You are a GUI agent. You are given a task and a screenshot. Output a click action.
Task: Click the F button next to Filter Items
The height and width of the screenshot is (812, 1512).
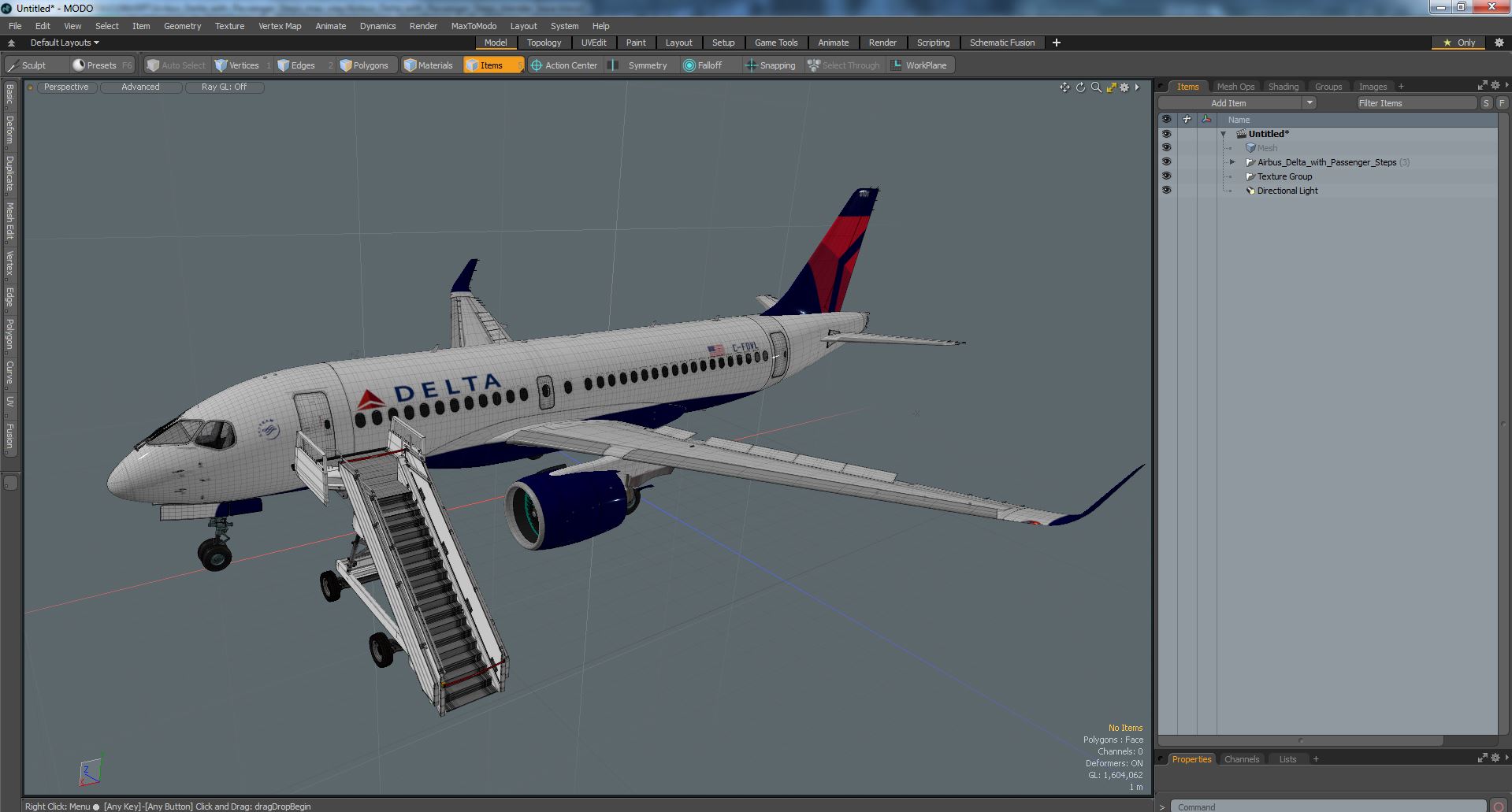1502,103
